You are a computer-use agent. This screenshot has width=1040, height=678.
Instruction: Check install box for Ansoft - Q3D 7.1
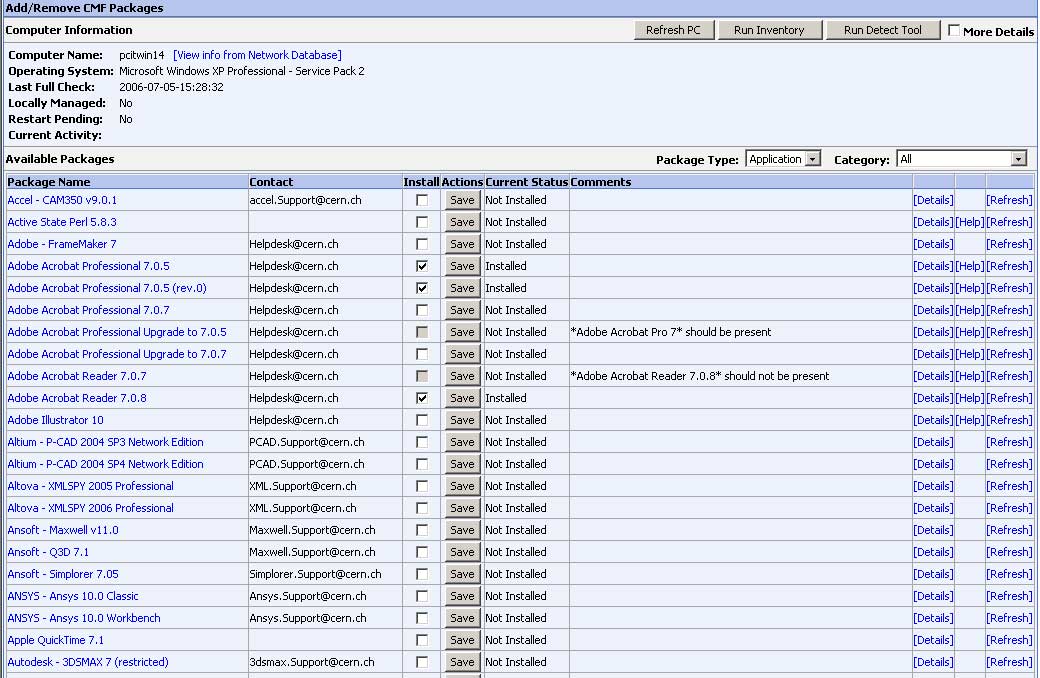[422, 552]
